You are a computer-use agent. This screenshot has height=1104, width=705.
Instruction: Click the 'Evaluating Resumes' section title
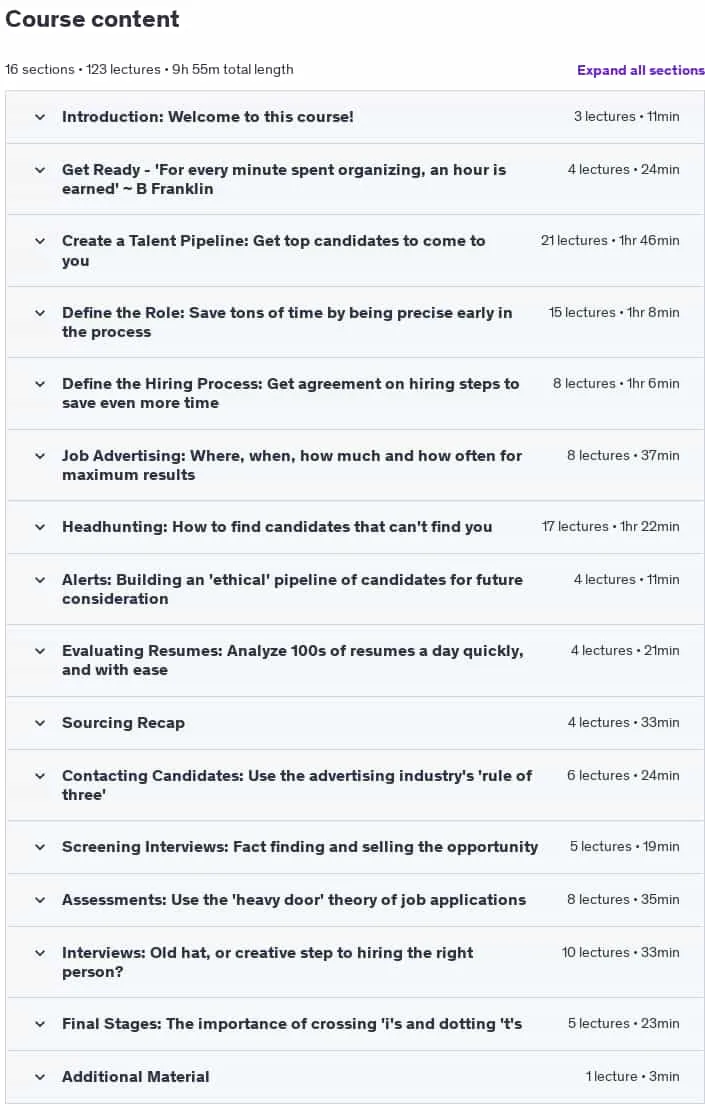pyautogui.click(x=292, y=660)
